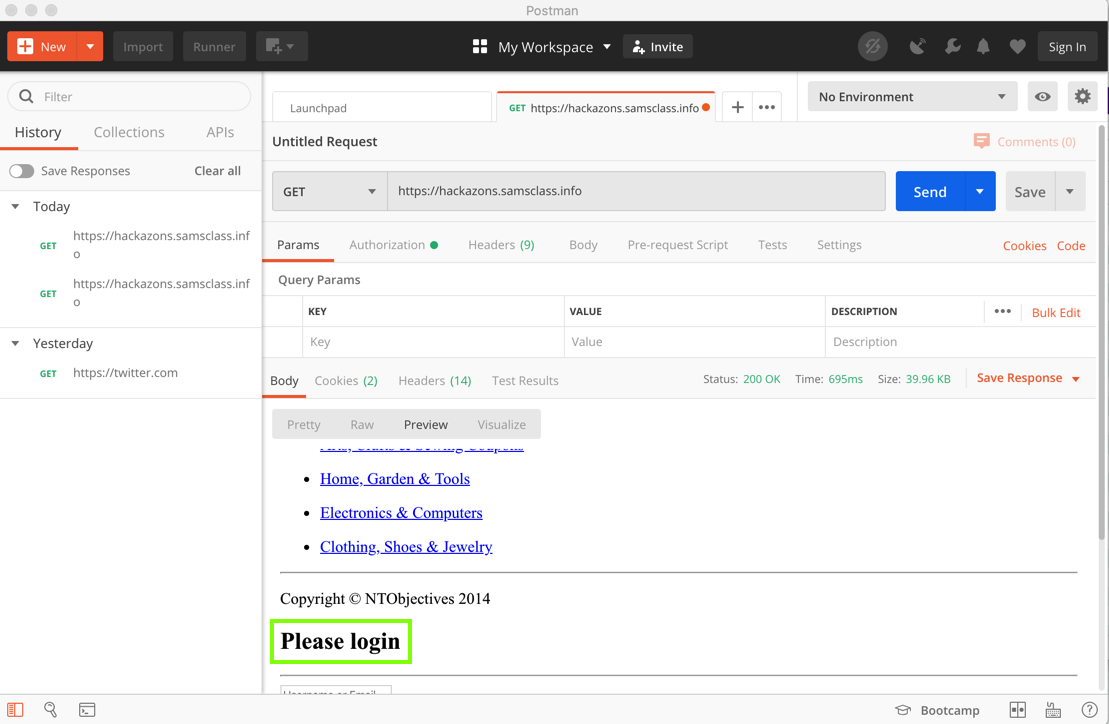
Task: Open the Postman console icon in status bar
Action: (x=87, y=710)
